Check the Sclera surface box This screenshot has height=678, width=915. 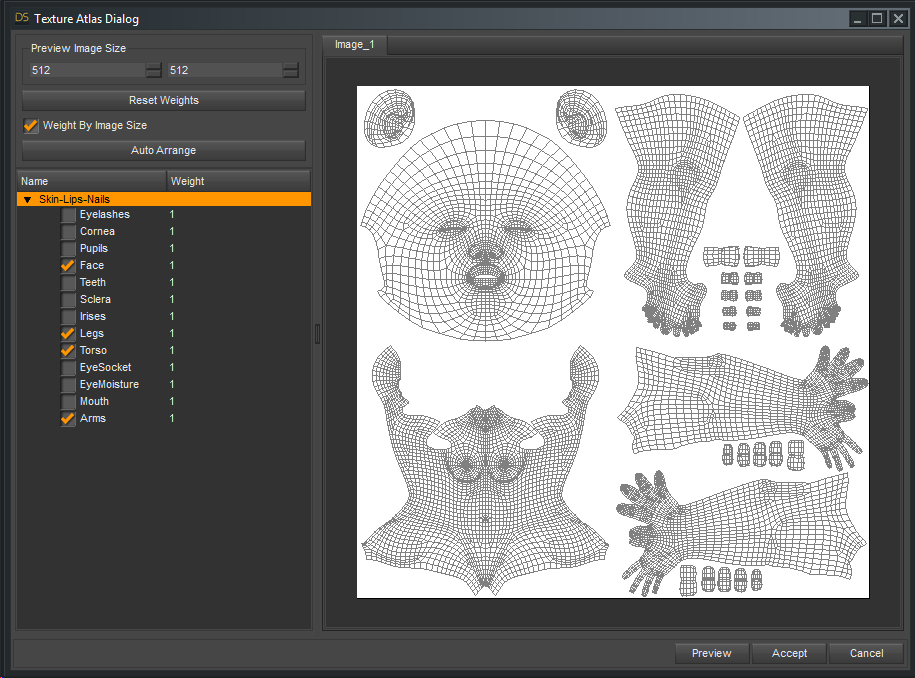tap(68, 299)
